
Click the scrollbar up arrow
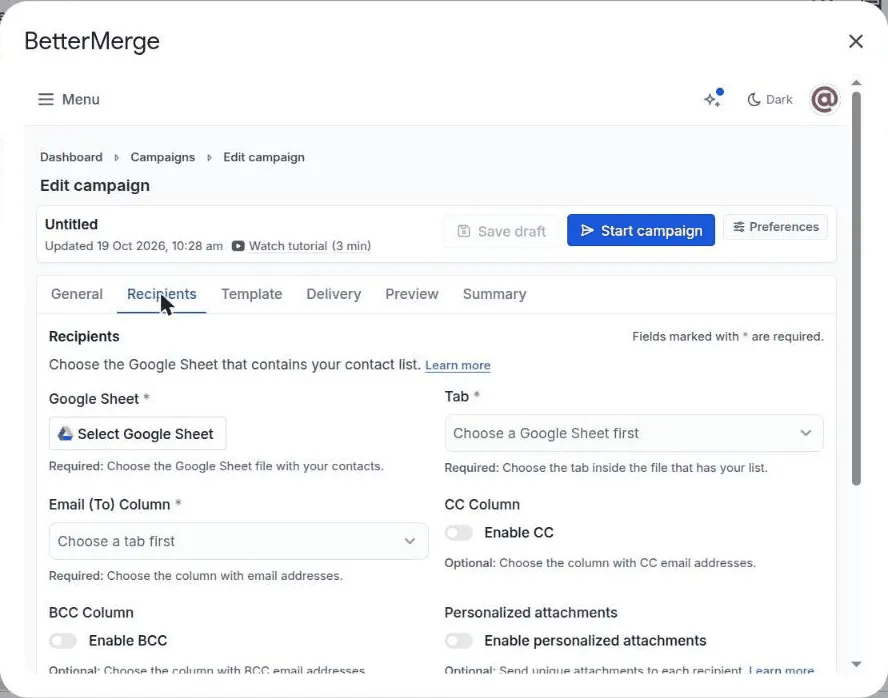tap(856, 83)
